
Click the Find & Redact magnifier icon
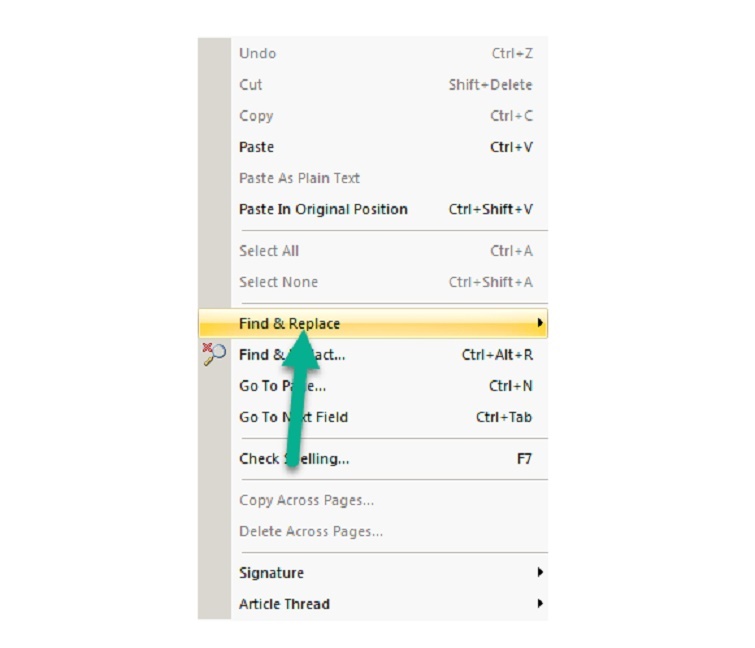(213, 353)
